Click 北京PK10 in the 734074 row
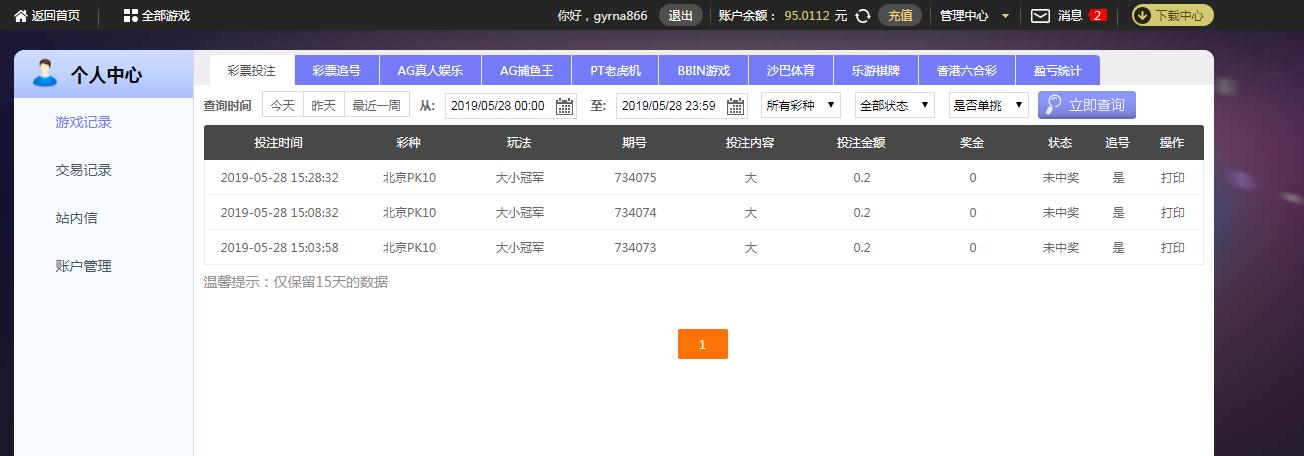The height and width of the screenshot is (456, 1304). pyautogui.click(x=409, y=213)
